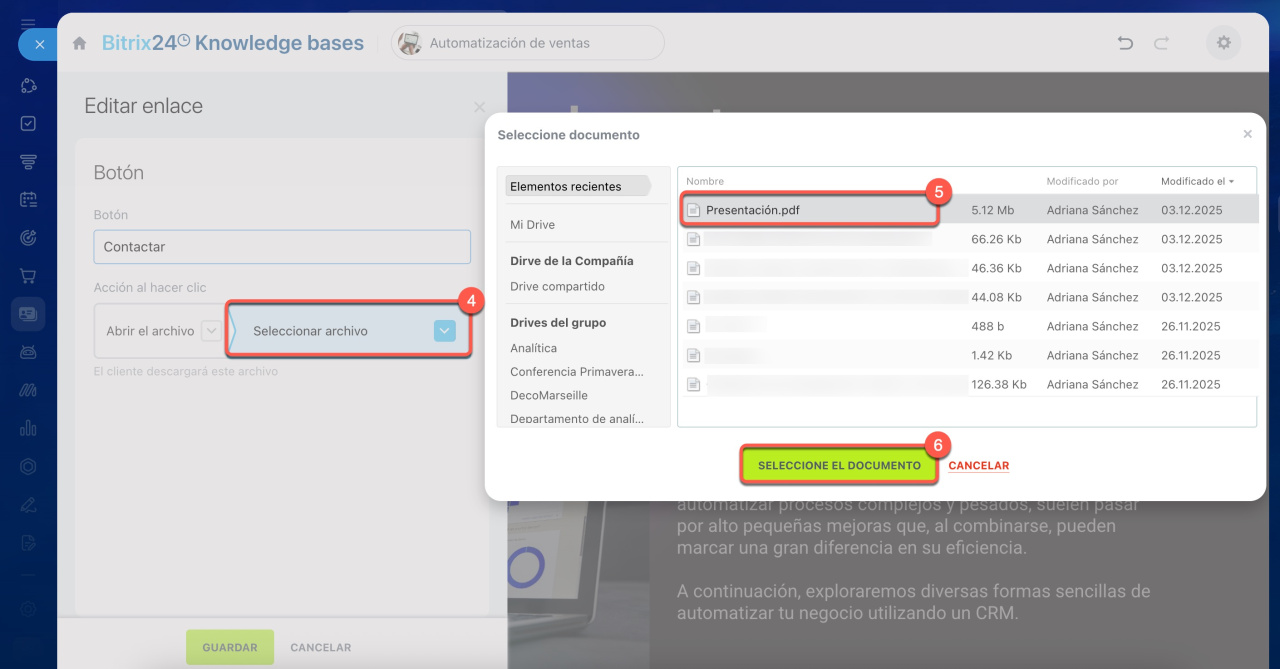Expand the 'Abrir el archivo' action dropdown

click(210, 331)
